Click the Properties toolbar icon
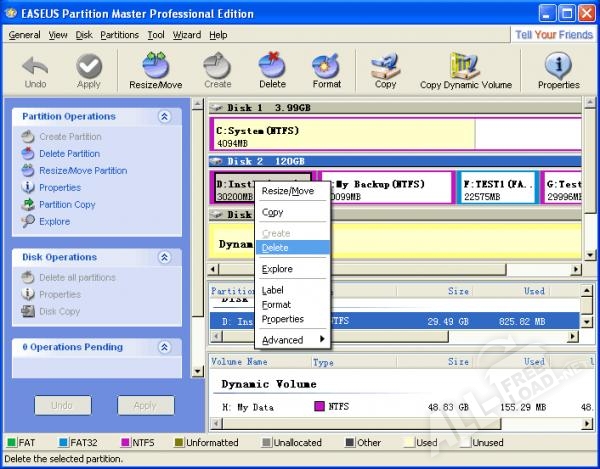 pos(558,70)
